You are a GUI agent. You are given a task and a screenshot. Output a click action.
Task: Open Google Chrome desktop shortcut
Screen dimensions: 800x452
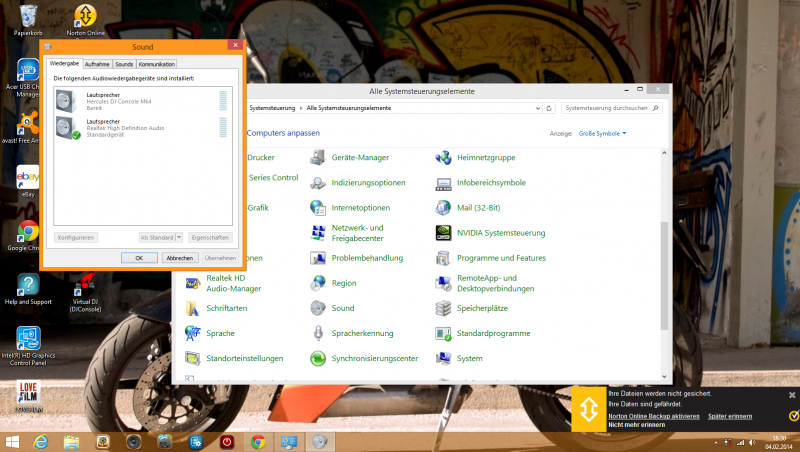28,232
